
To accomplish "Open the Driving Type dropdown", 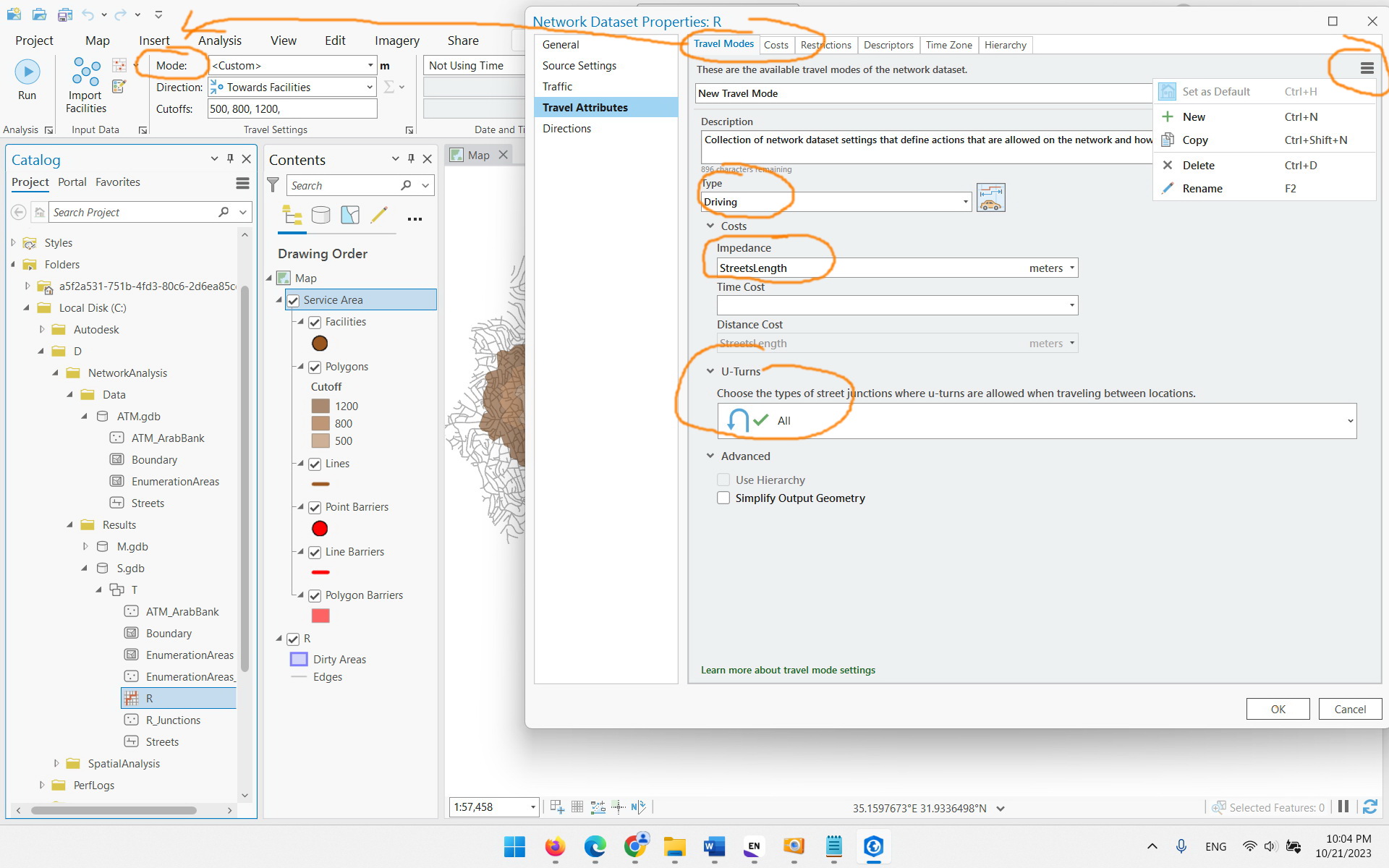I will coord(965,202).
